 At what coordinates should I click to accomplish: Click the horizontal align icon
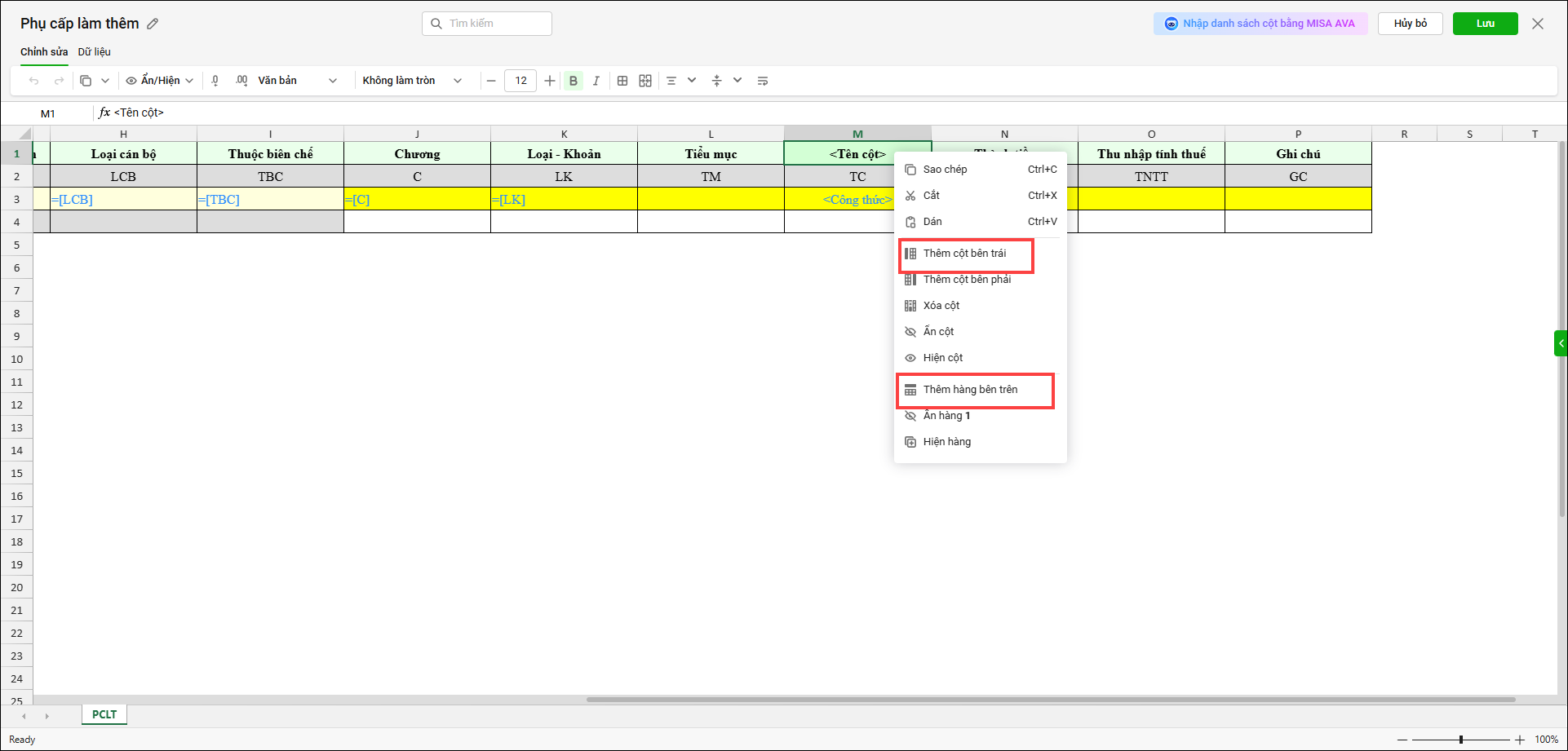click(x=671, y=81)
